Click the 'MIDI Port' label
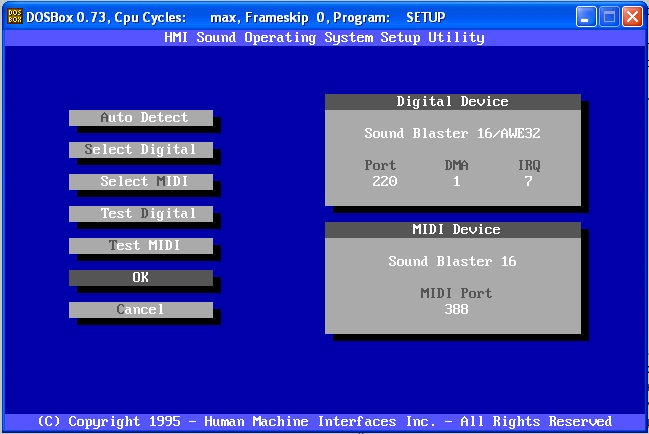Image resolution: width=649 pixels, height=434 pixels. click(x=456, y=293)
